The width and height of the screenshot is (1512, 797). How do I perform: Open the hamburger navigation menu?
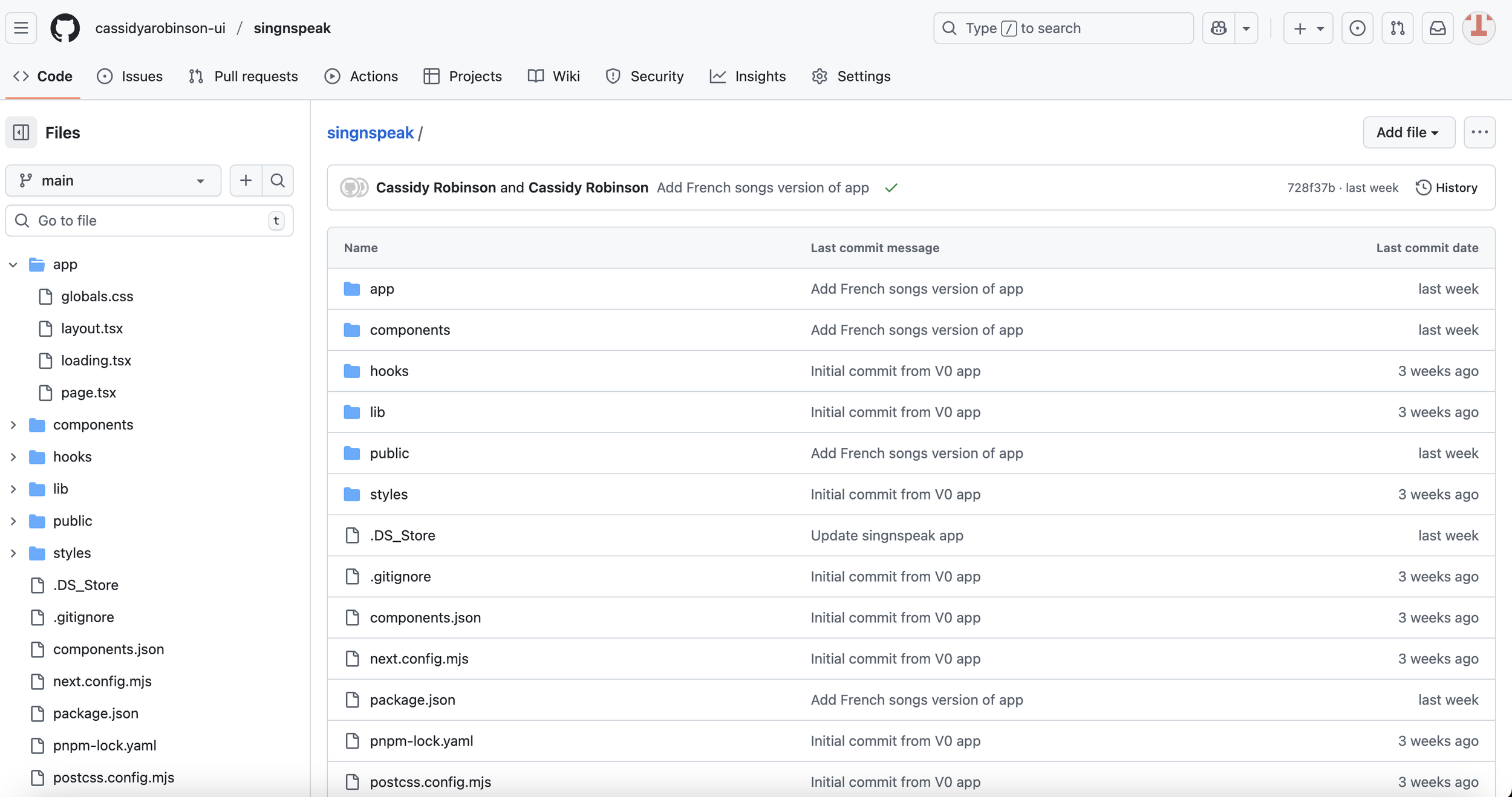[x=21, y=28]
